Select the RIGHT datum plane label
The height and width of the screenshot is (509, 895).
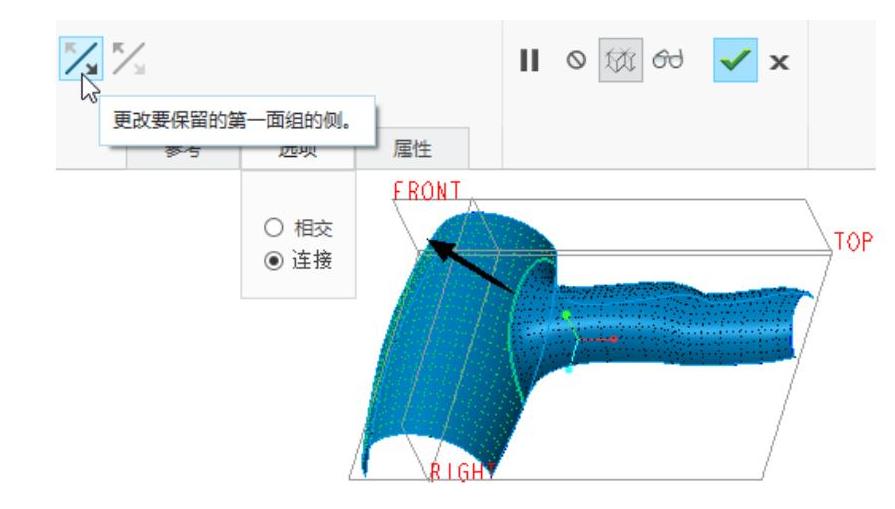[x=461, y=472]
